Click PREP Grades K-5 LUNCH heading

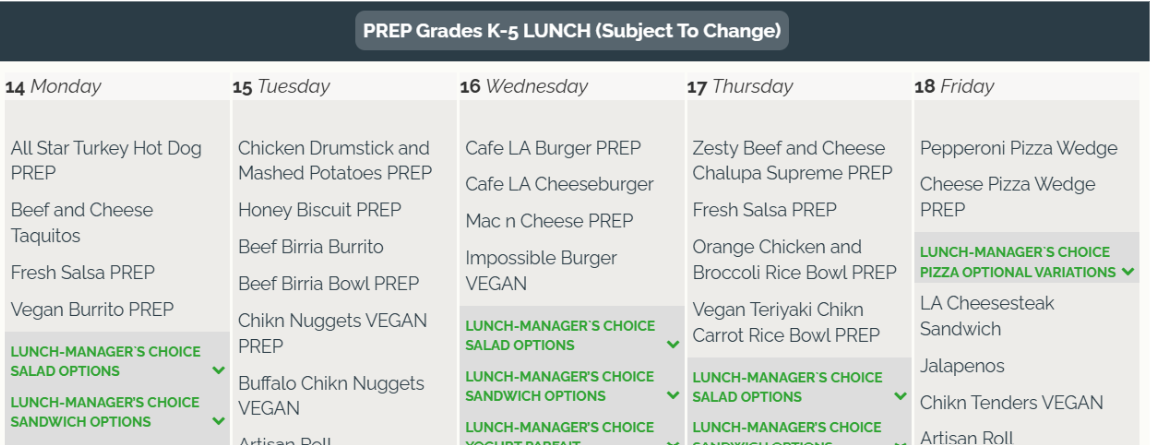coord(572,31)
